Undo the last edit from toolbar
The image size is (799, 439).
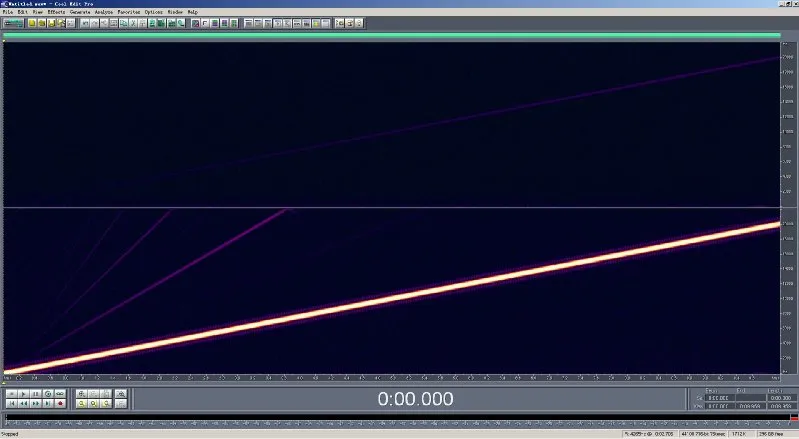86,23
